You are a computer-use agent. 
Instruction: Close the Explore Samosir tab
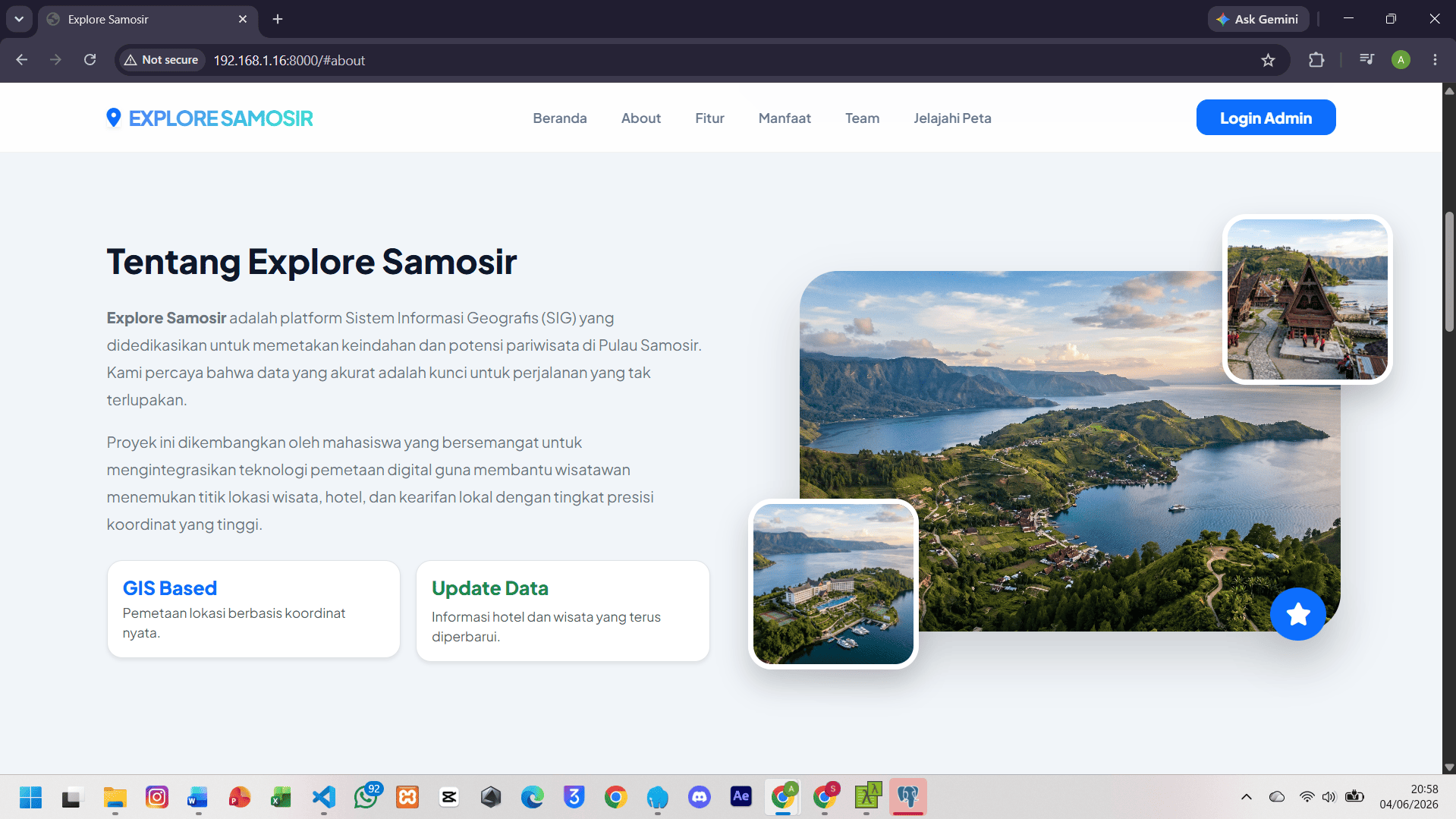pos(243,19)
